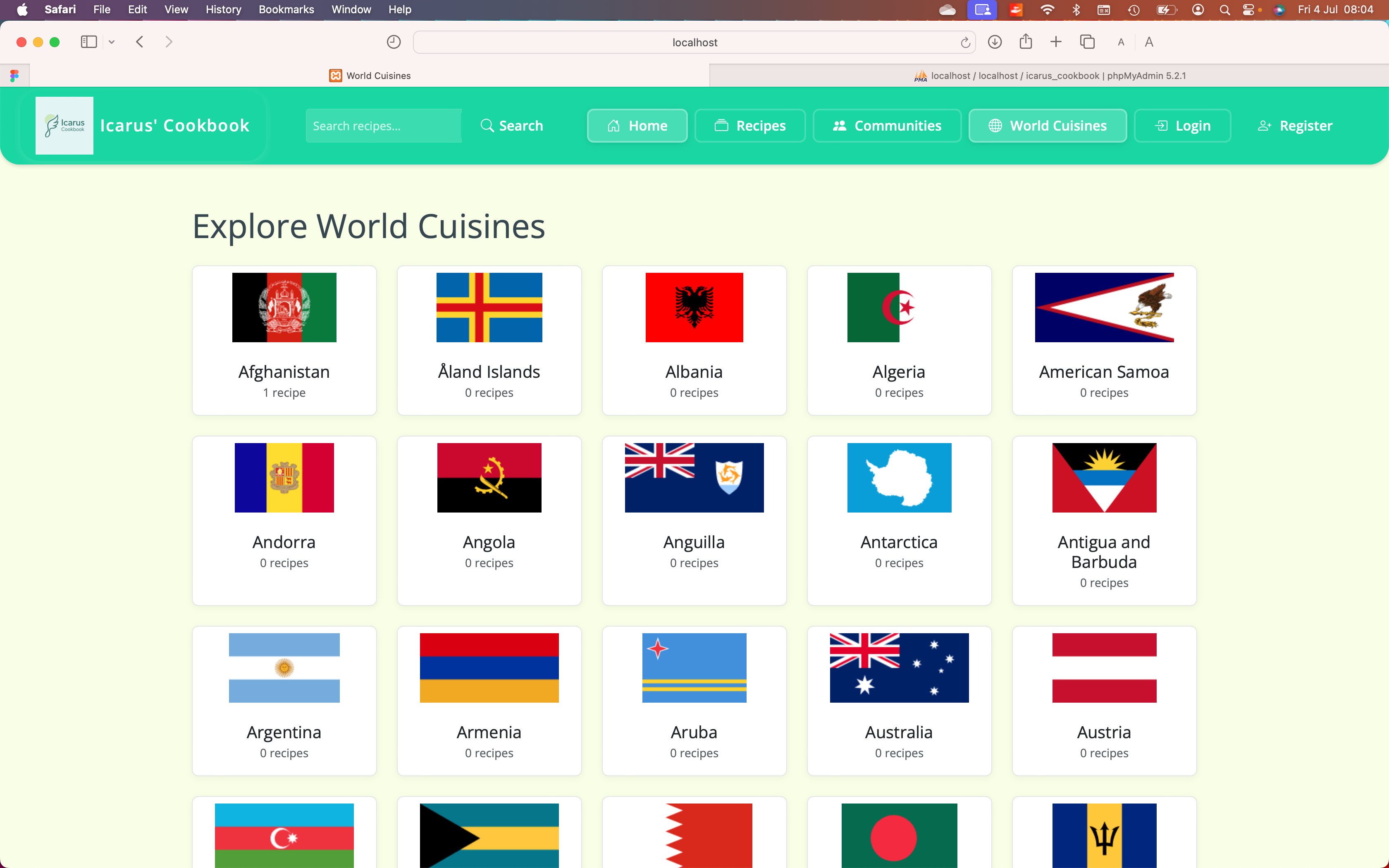This screenshot has width=1389, height=868.
Task: Click the Share icon in the toolbar
Action: [x=1026, y=41]
